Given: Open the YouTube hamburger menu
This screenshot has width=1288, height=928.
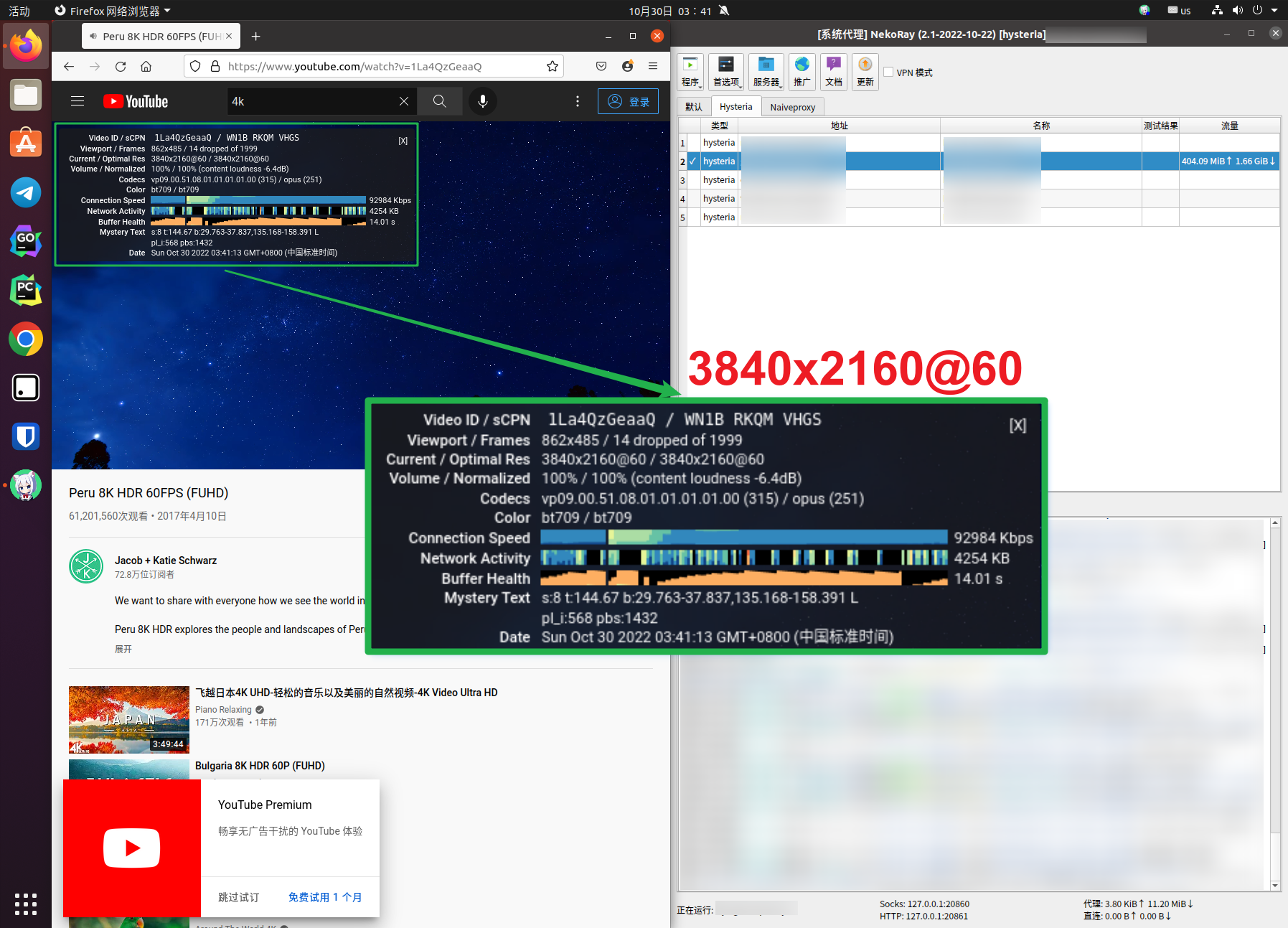Looking at the screenshot, I should pos(77,100).
